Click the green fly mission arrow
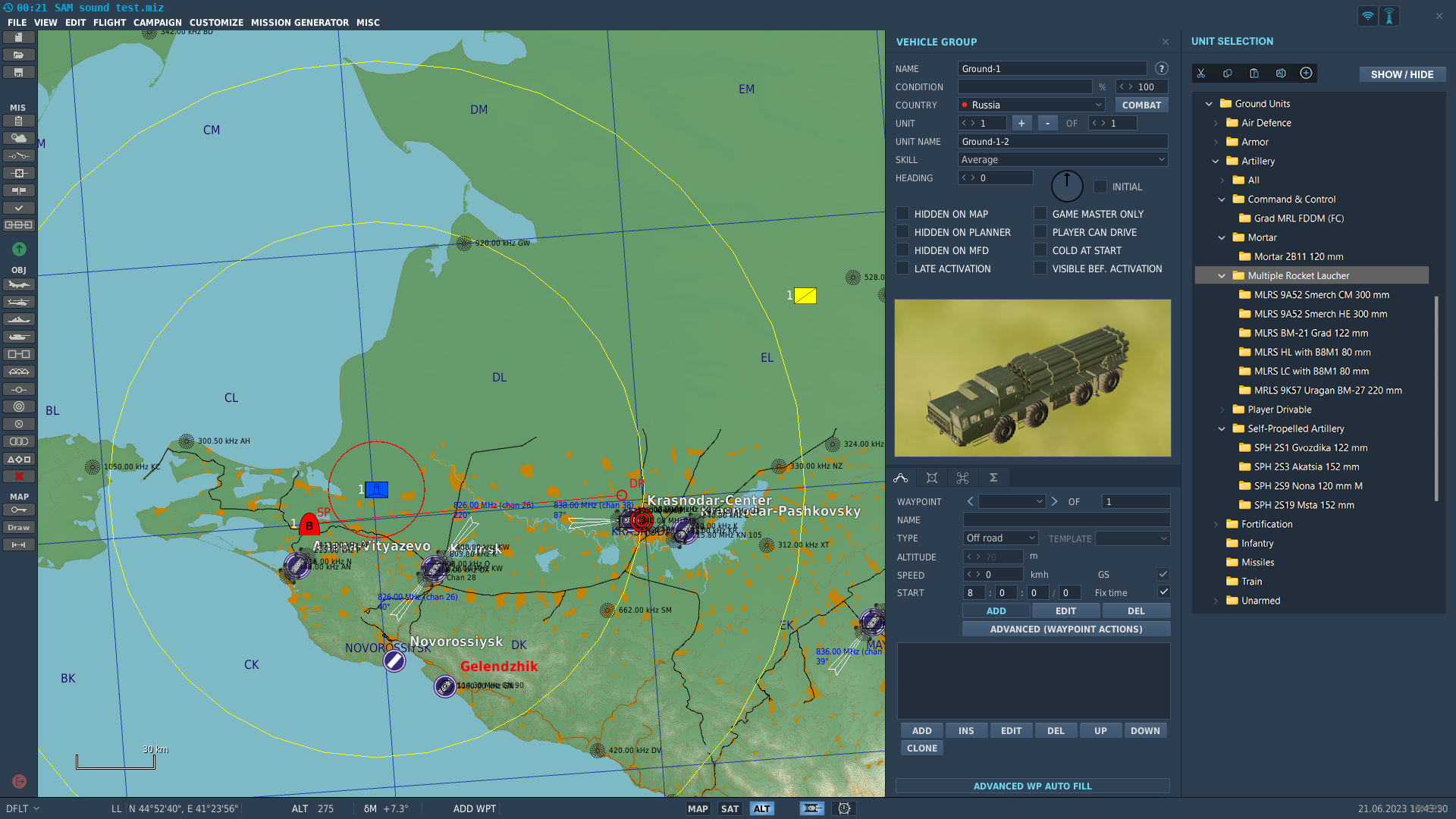 (x=19, y=249)
